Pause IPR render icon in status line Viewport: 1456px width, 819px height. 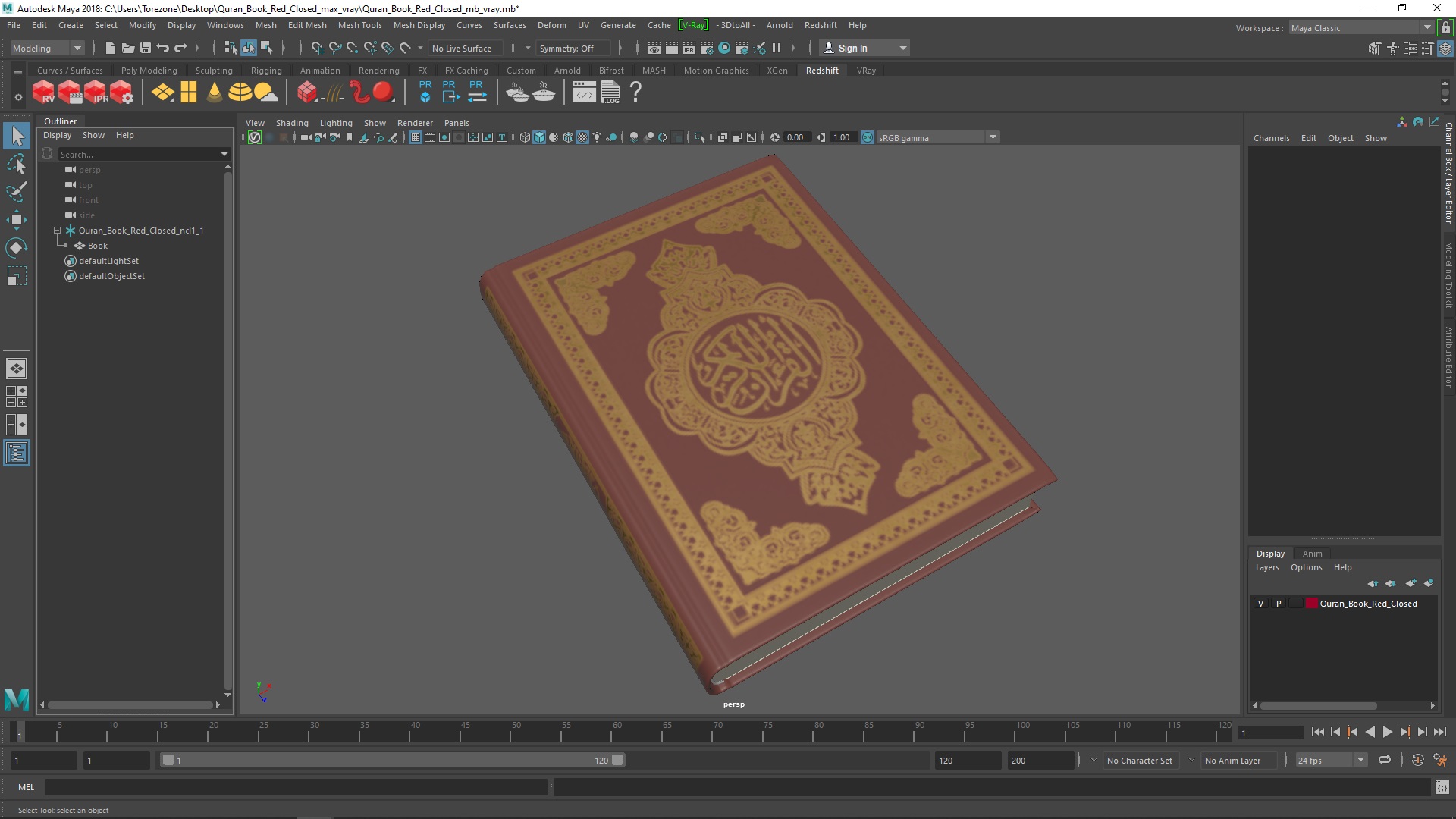777,48
